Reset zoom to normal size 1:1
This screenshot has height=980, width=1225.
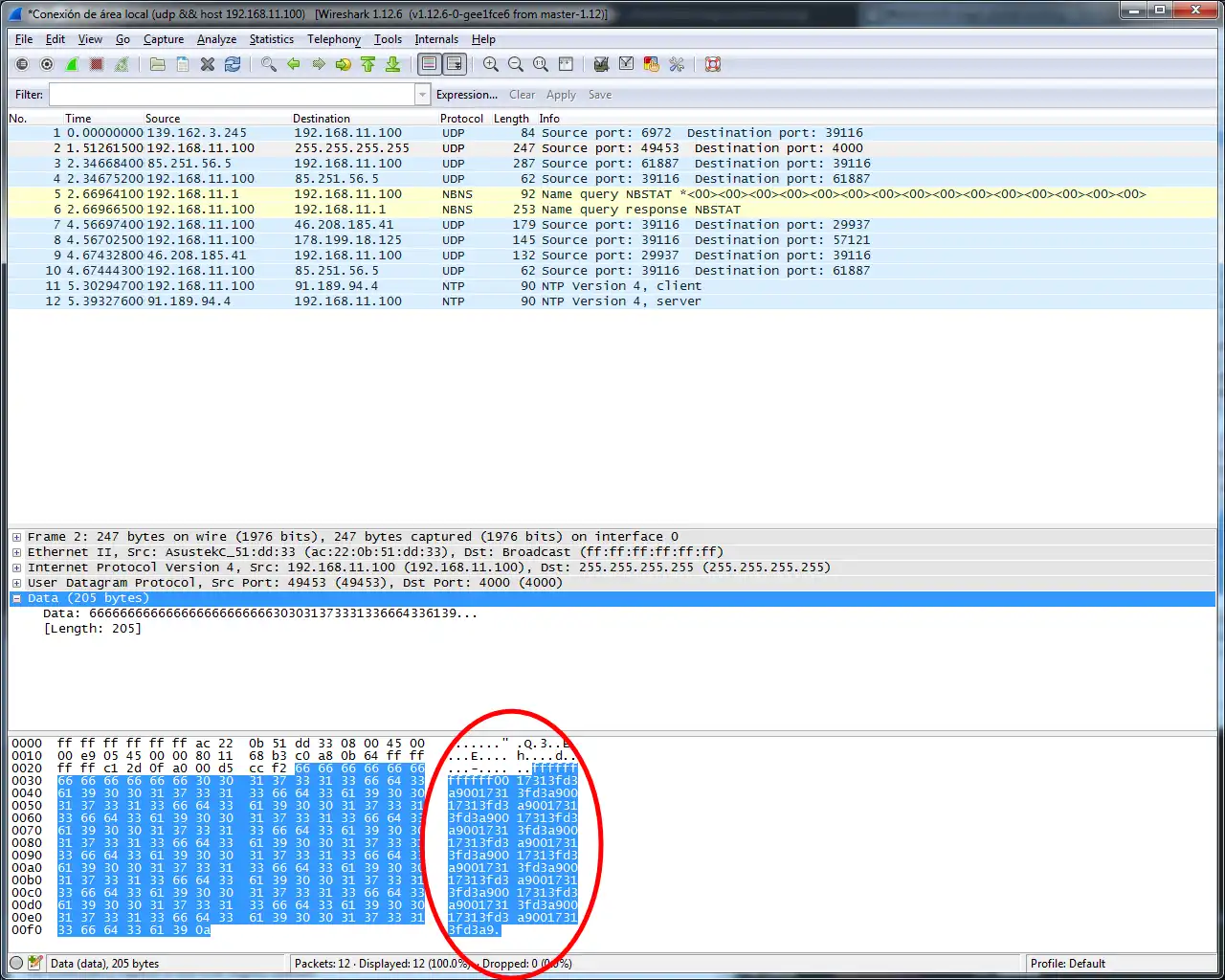pyautogui.click(x=541, y=64)
